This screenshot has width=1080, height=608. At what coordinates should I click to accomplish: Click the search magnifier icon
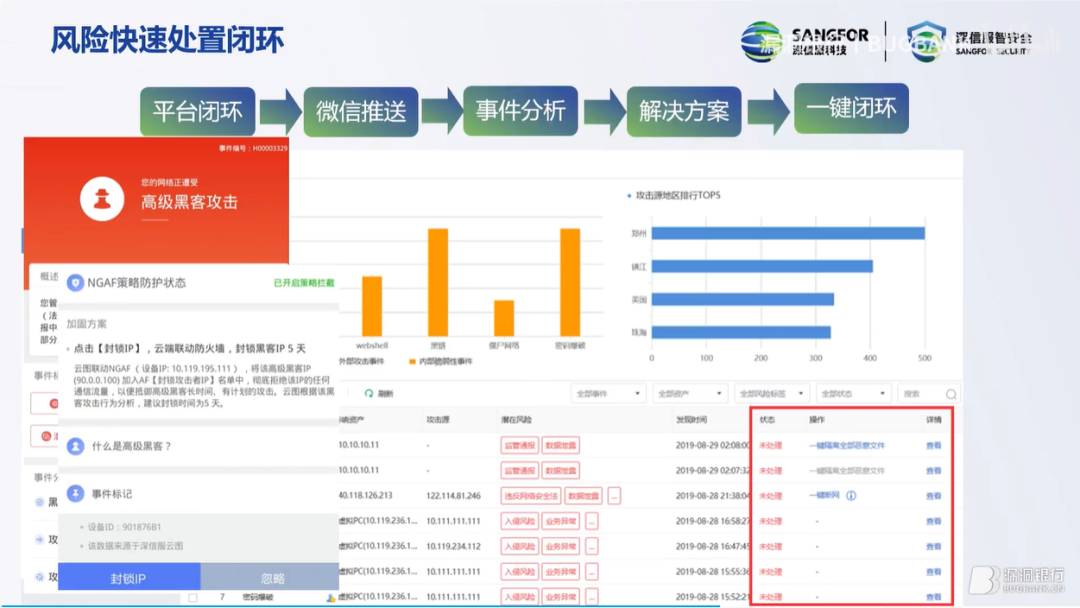951,394
